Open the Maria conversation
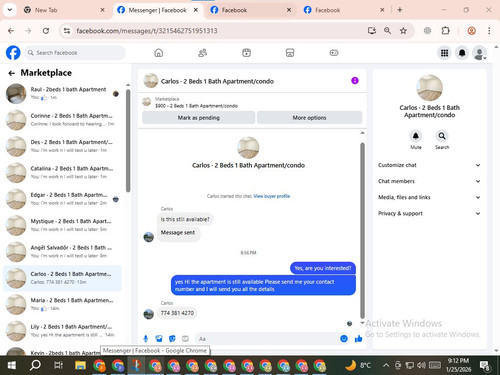This screenshot has width=500, height=375. [63, 304]
